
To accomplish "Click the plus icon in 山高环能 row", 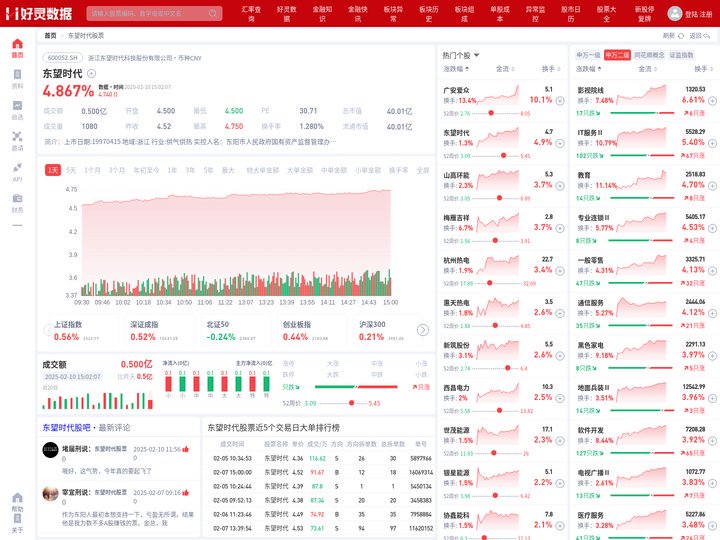I will pyautogui.click(x=560, y=186).
